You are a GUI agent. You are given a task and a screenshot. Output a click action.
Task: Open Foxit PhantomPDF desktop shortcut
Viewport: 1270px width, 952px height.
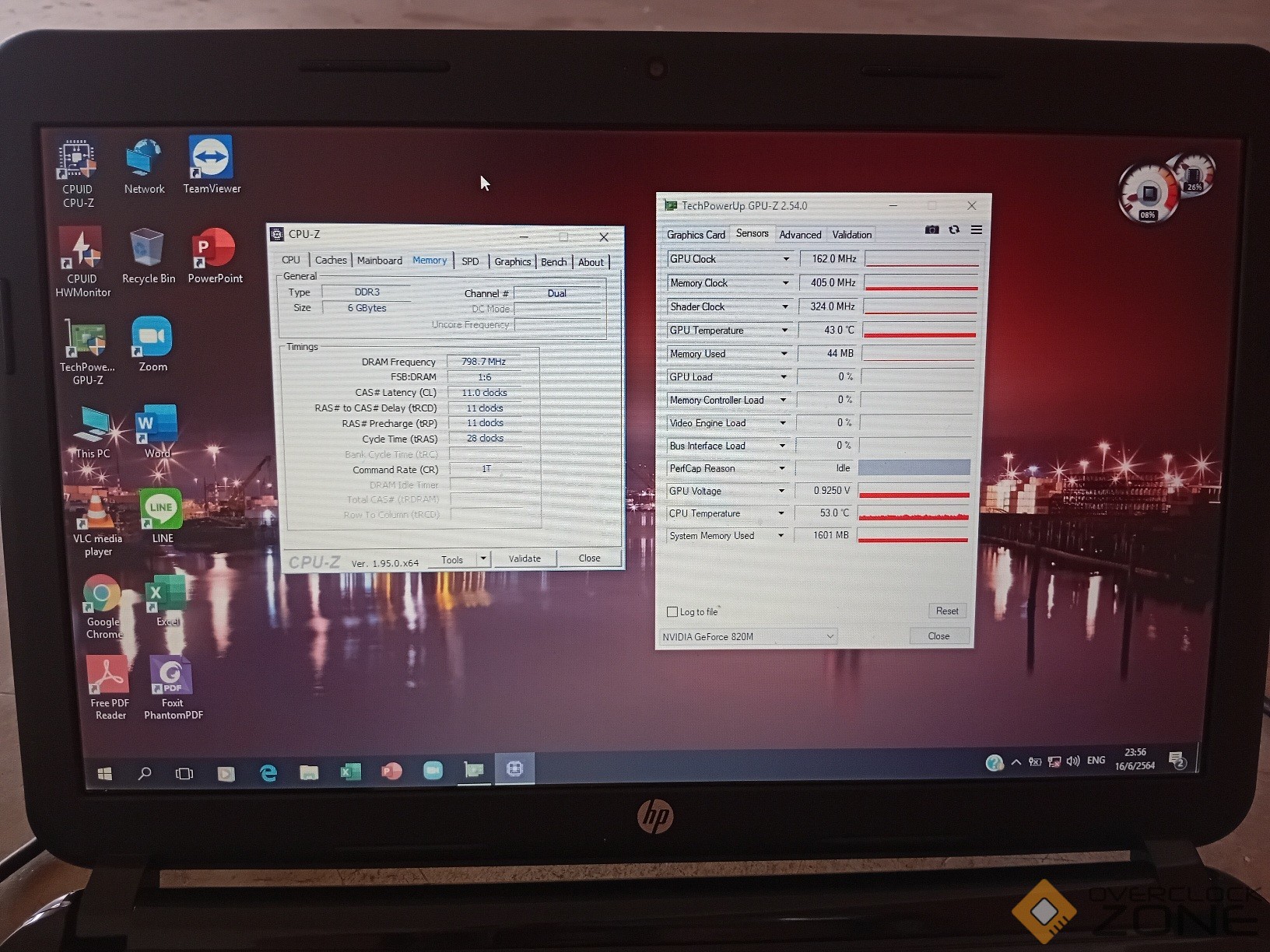172,688
